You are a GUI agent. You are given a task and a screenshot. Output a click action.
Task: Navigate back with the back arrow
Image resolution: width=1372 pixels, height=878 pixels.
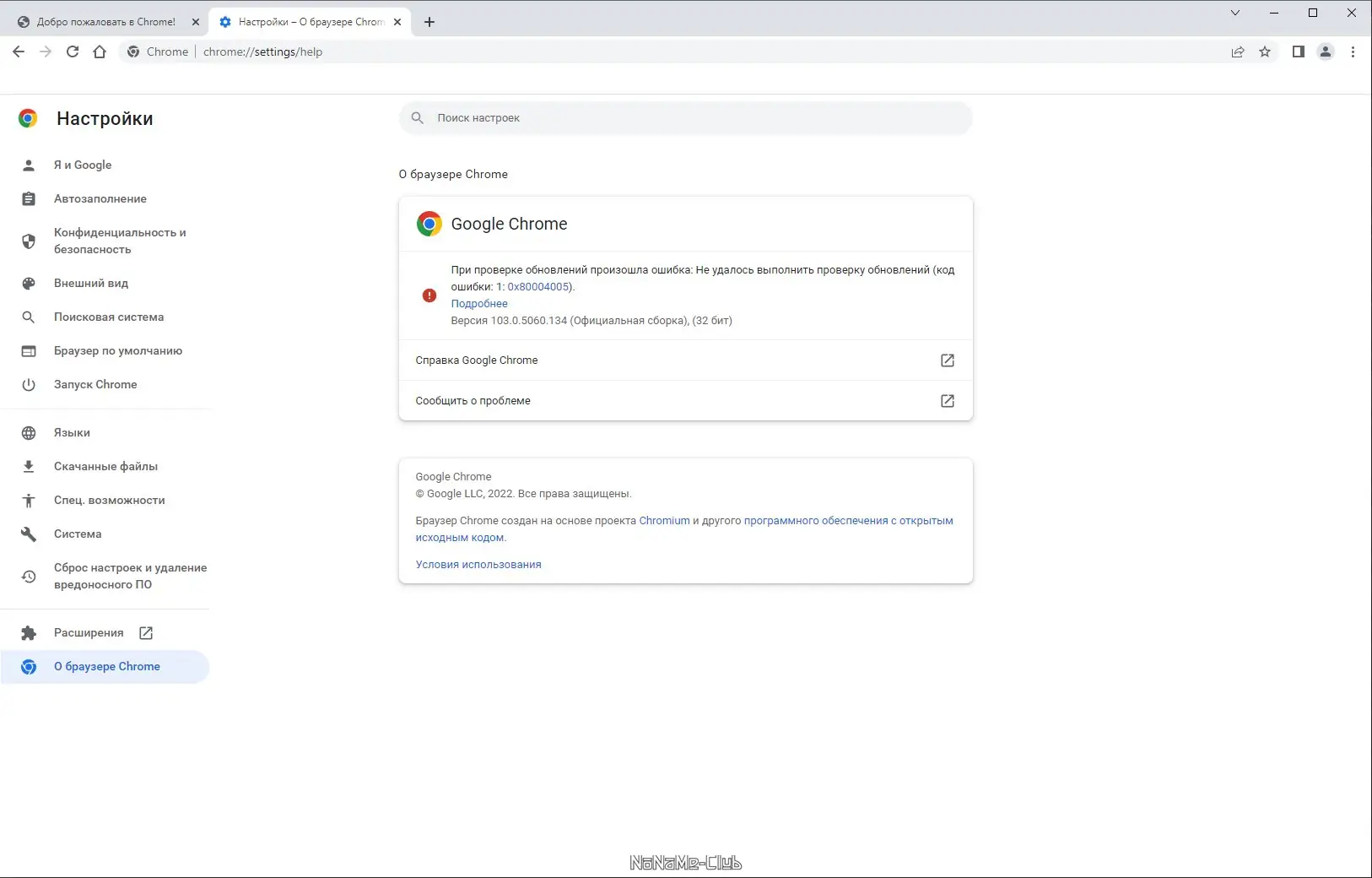pos(19,51)
